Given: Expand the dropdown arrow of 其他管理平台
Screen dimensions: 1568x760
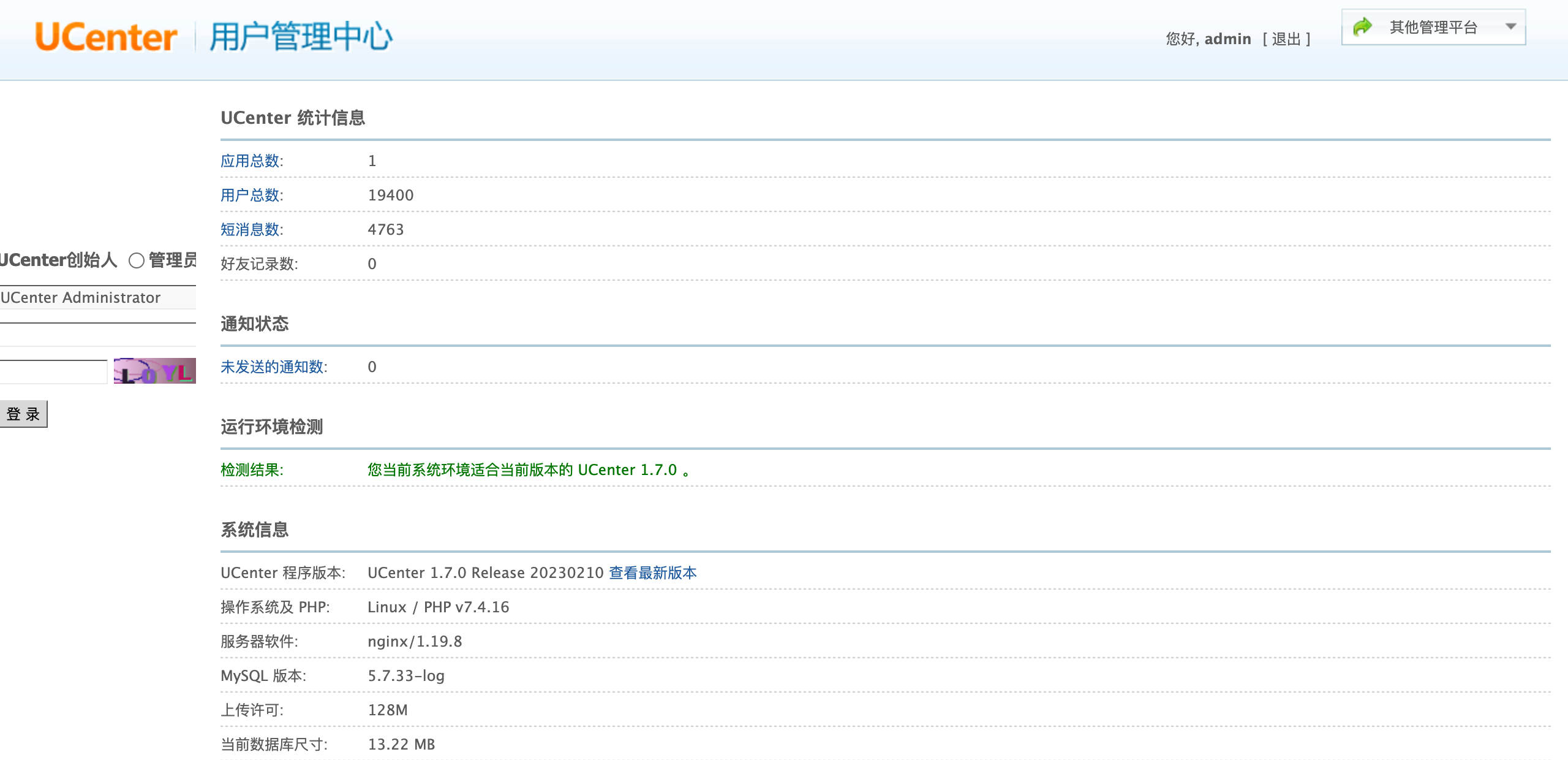Looking at the screenshot, I should (1510, 27).
